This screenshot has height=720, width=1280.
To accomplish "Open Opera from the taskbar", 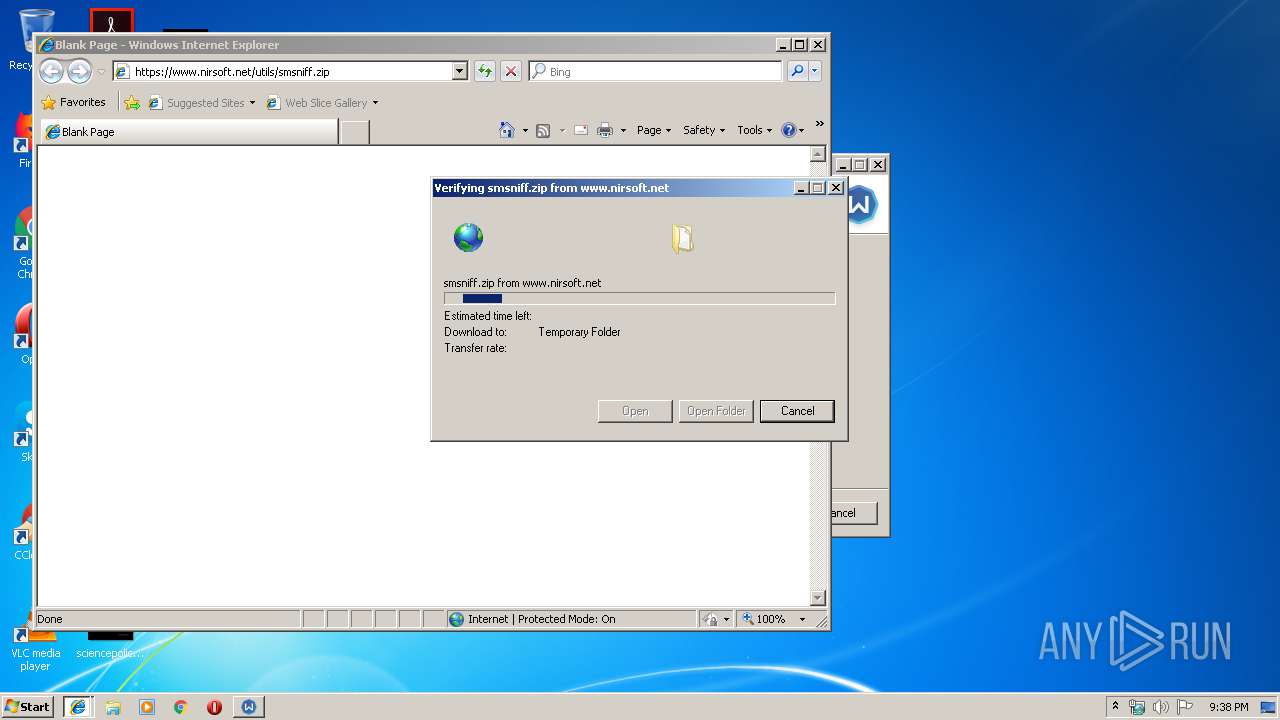I will (214, 707).
